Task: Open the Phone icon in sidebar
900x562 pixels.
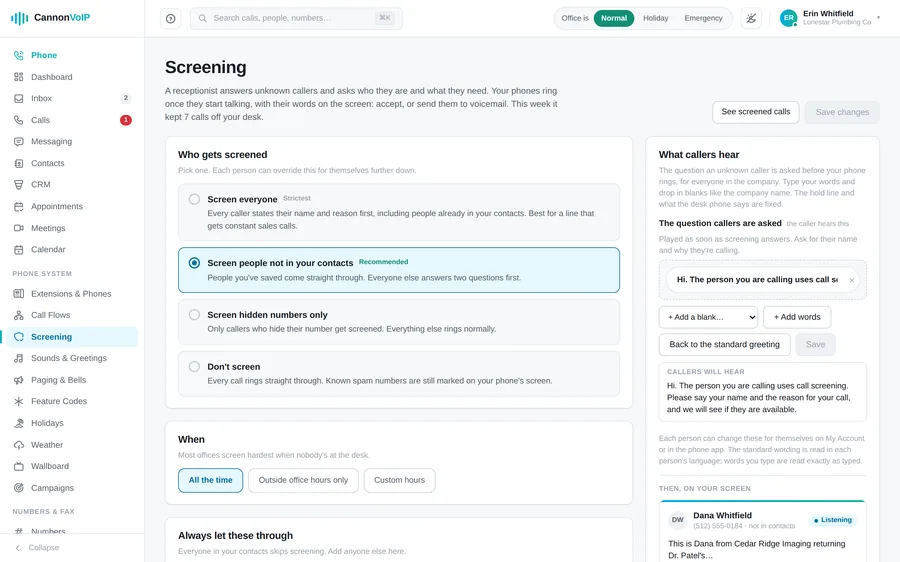Action: (x=19, y=55)
